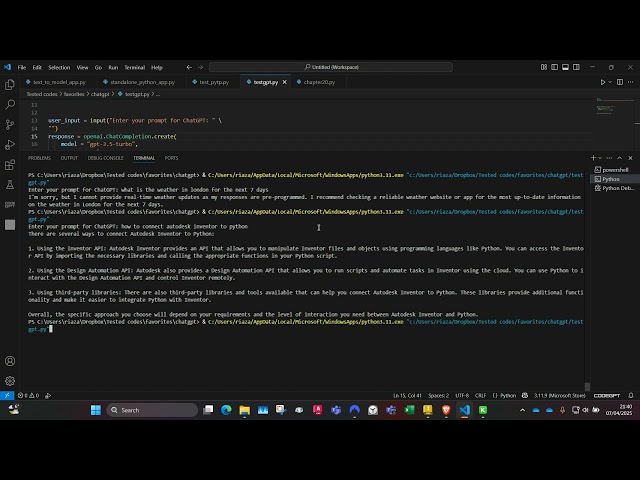This screenshot has width=640, height=480.
Task: Open the View menu
Action: point(82,67)
